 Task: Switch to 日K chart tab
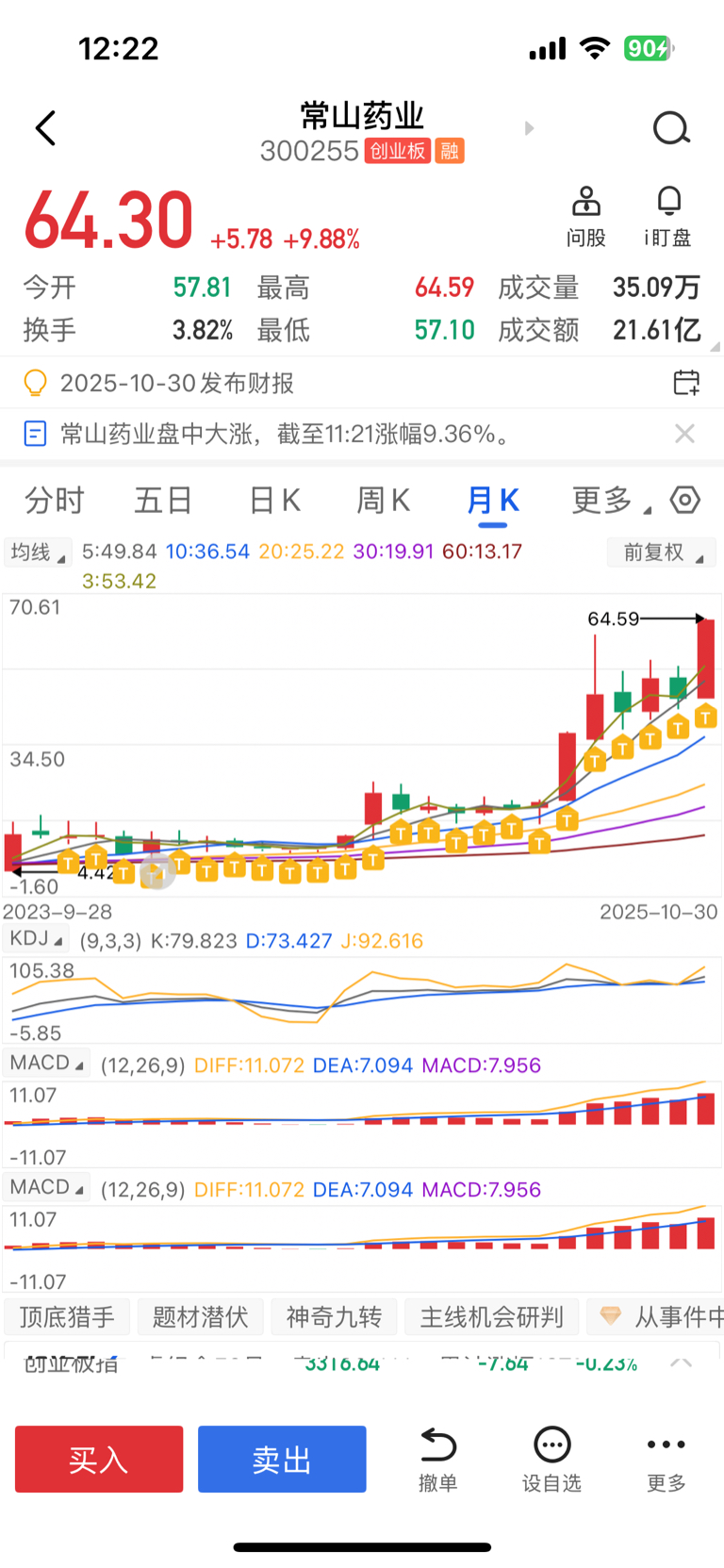click(x=274, y=500)
